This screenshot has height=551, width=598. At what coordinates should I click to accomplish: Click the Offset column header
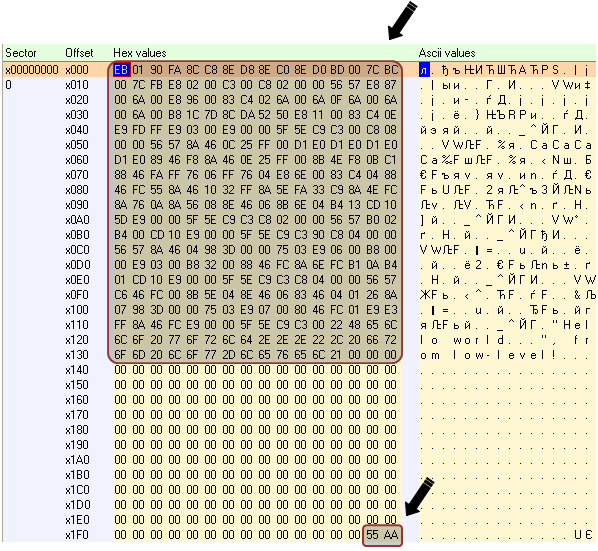(x=79, y=53)
